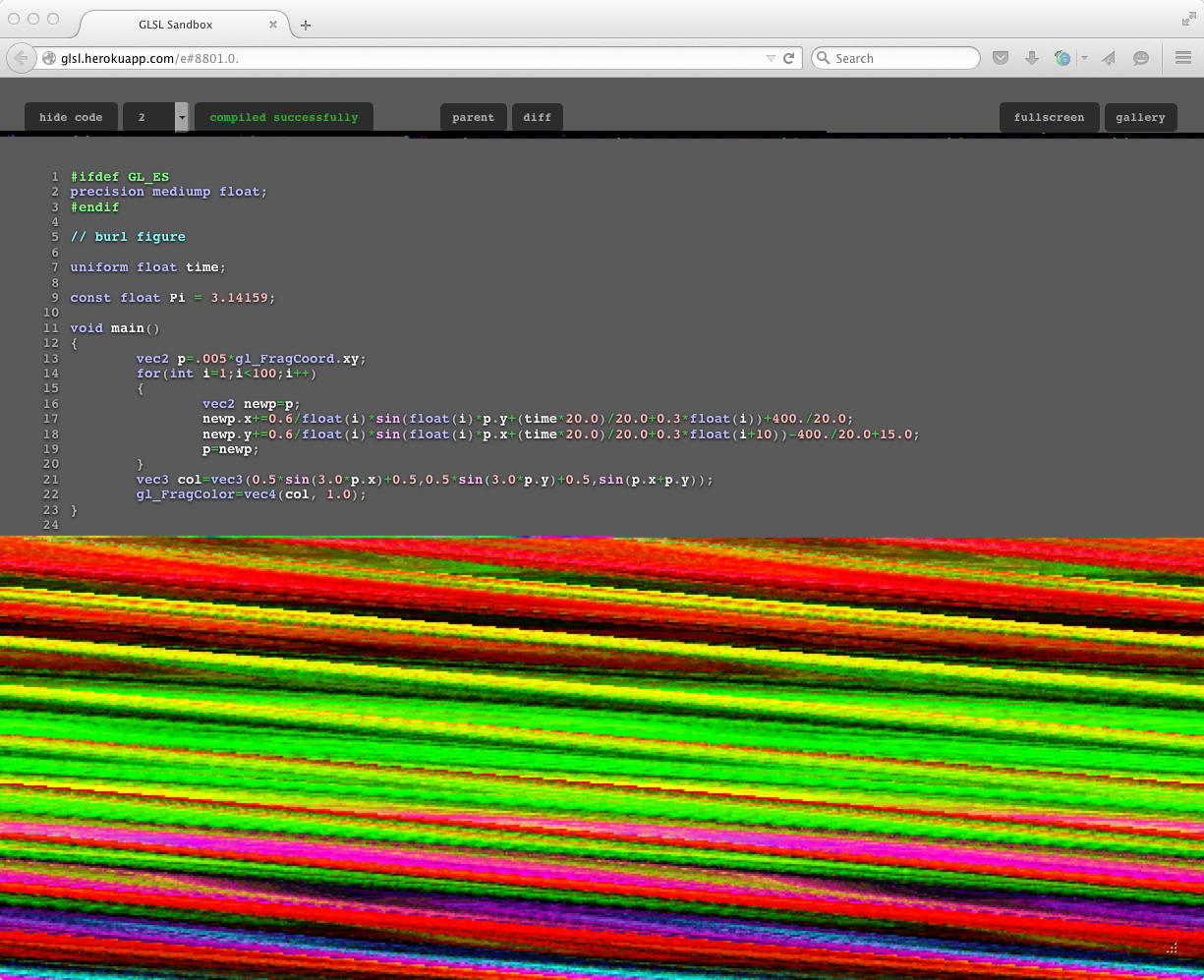Click 'precision mediump float;' line
Viewport: 1204px width, 980px height.
169,192
